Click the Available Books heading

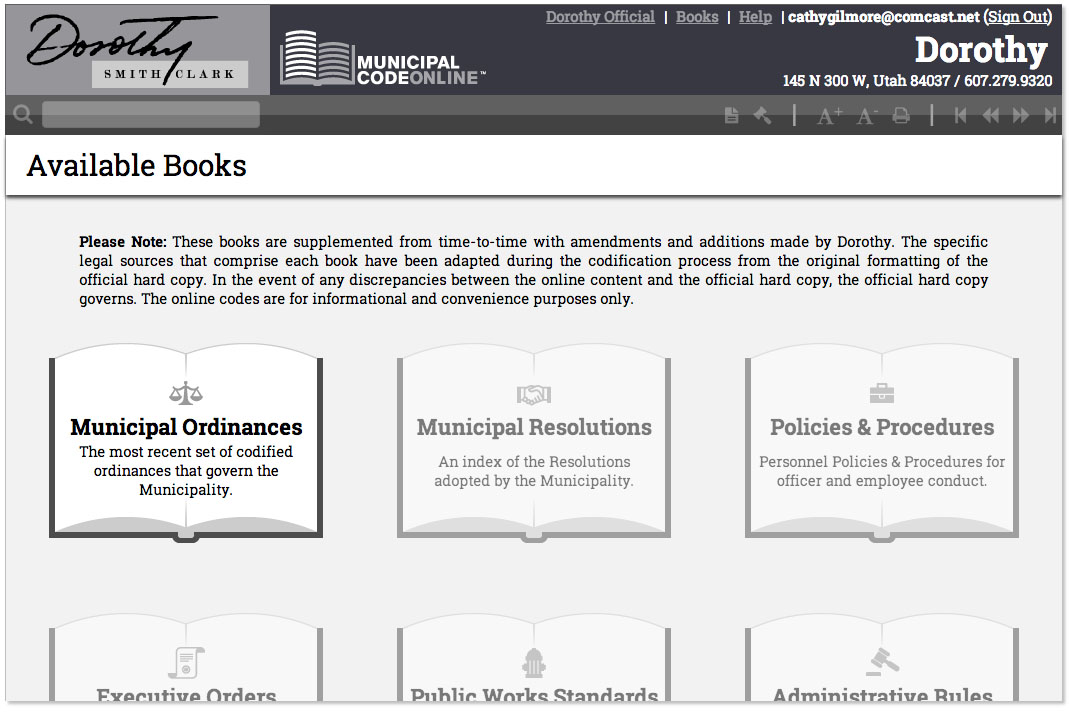[x=136, y=166]
